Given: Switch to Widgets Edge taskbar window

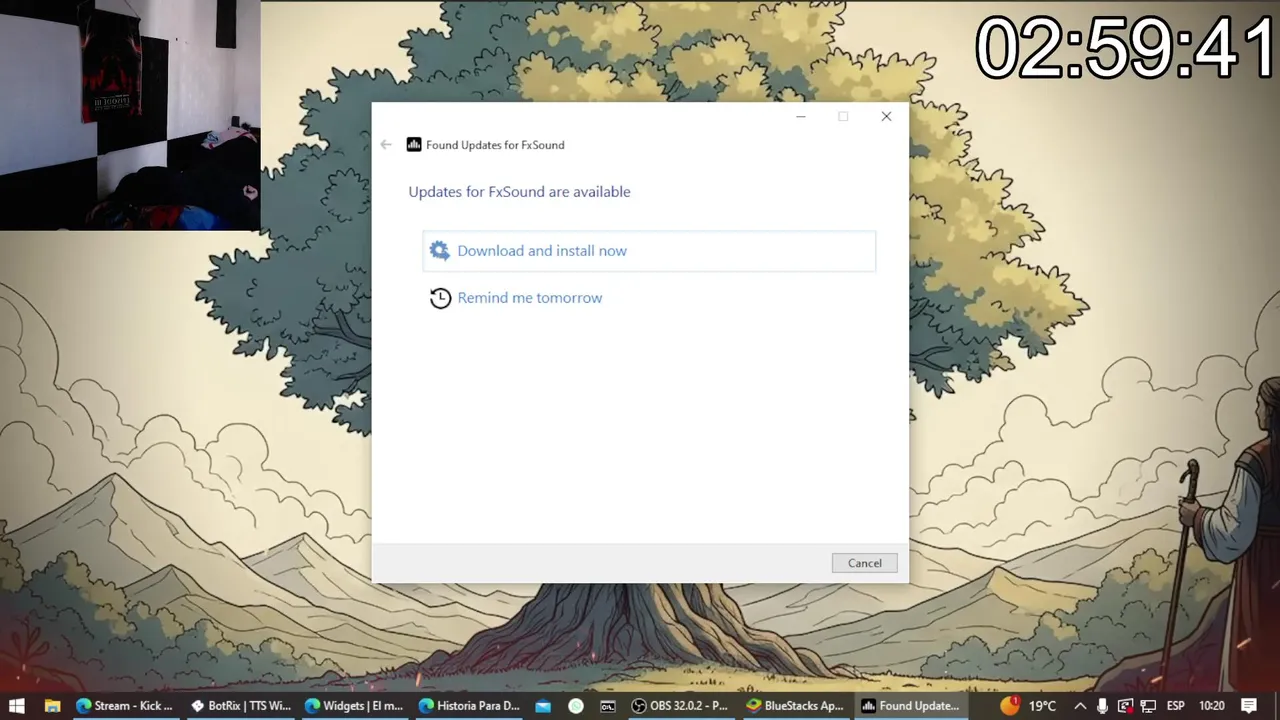Looking at the screenshot, I should [x=355, y=706].
